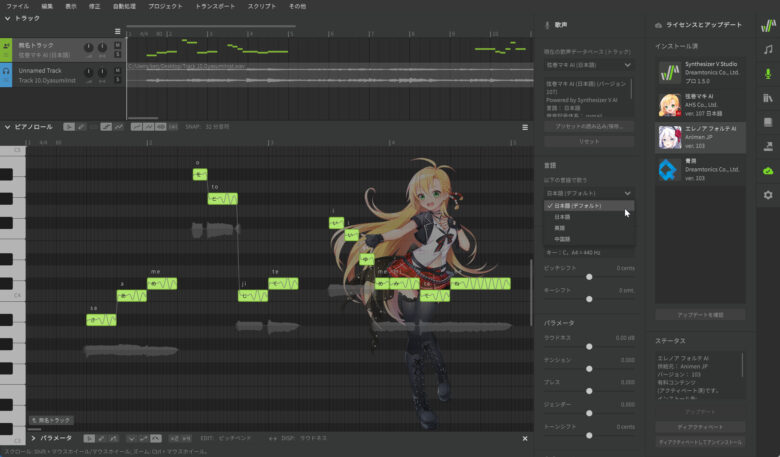Image resolution: width=780 pixels, height=457 pixels.
Task: Mute the Unnamed Track (M button)
Action: tap(117, 71)
